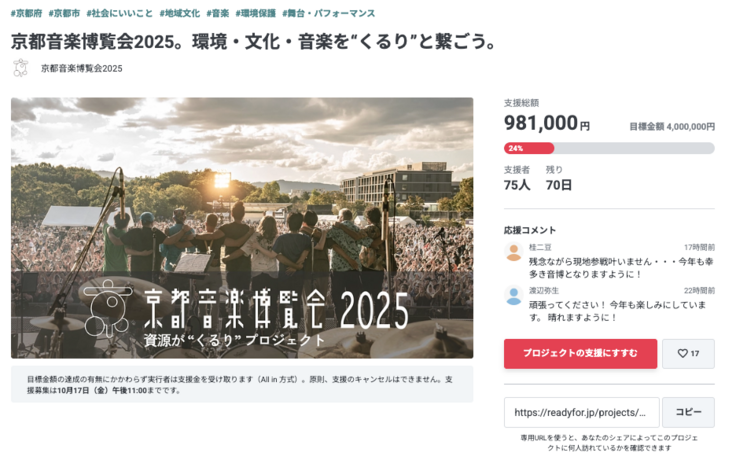The height and width of the screenshot is (460, 736).
Task: Click 渡辺弥生's commenter avatar
Action: (513, 295)
